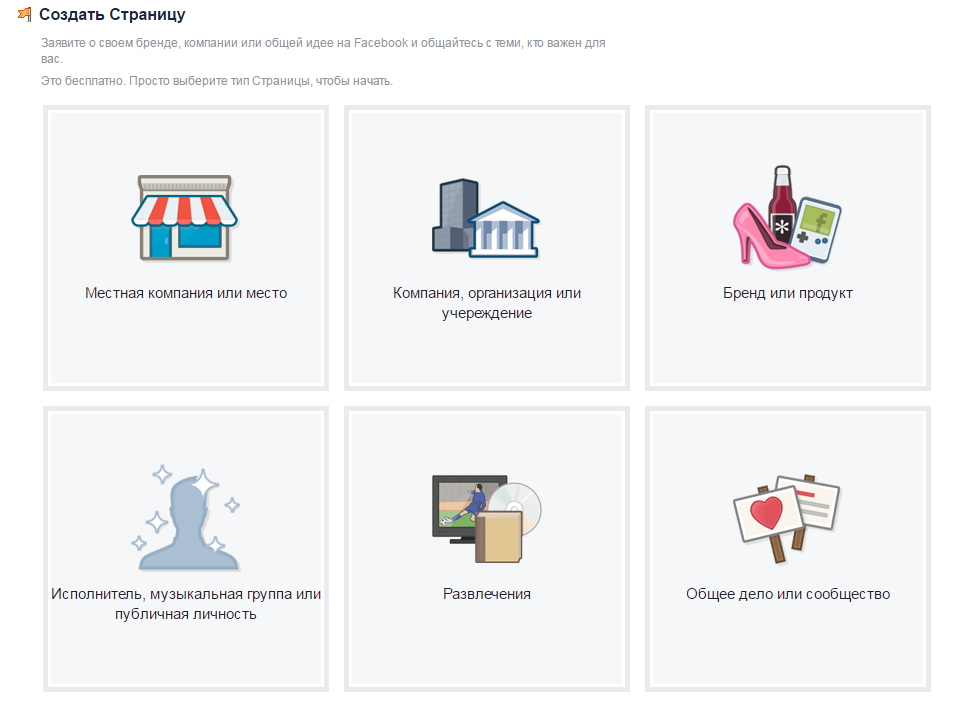Click the storefront icon with striped awning

pos(185,219)
